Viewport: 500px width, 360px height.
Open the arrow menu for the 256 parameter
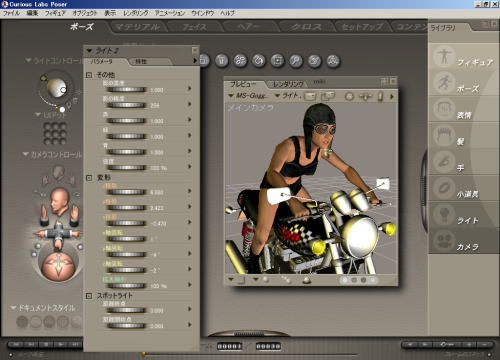190,104
